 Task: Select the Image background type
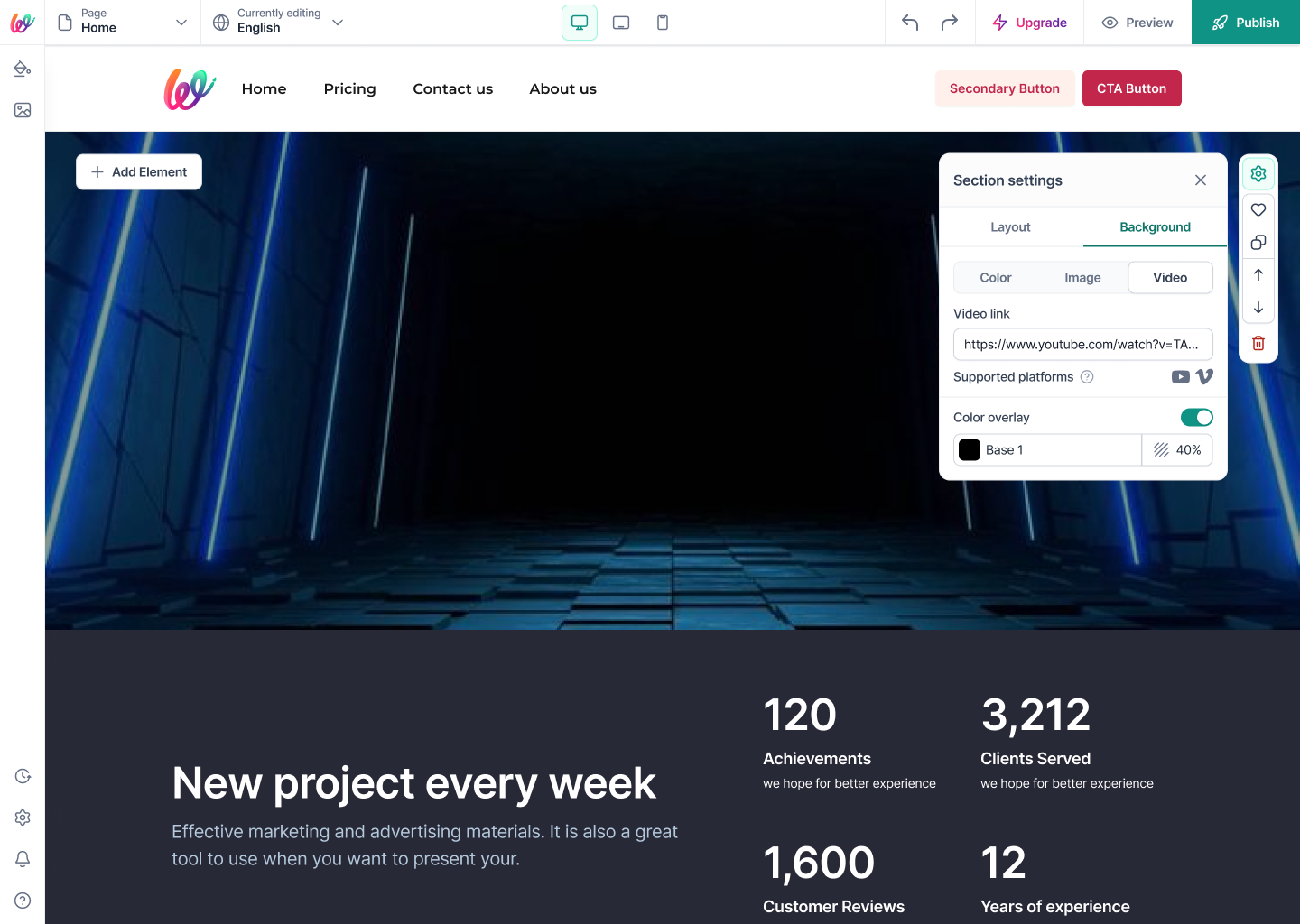[x=1082, y=278]
